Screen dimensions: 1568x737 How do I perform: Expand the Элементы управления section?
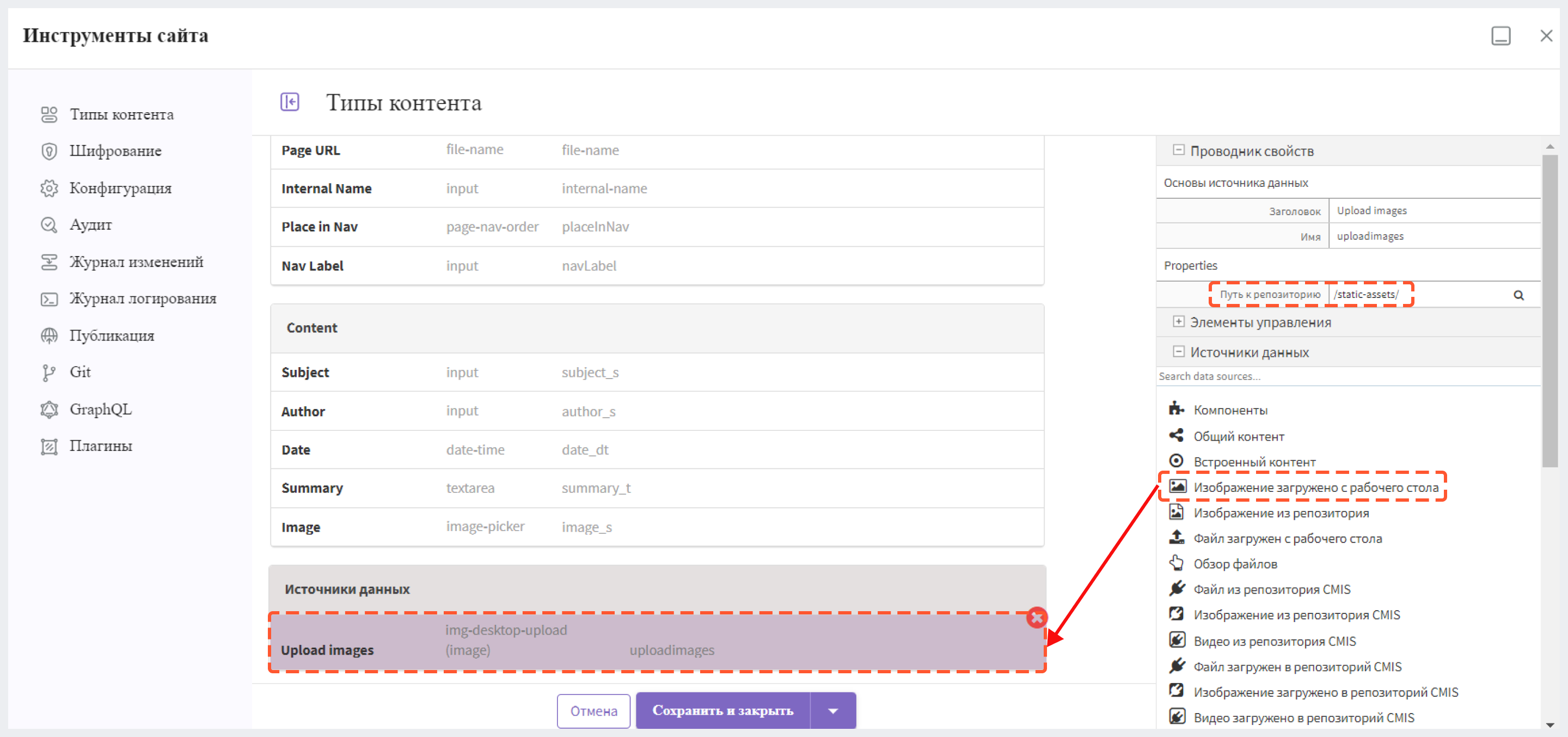(x=1178, y=321)
